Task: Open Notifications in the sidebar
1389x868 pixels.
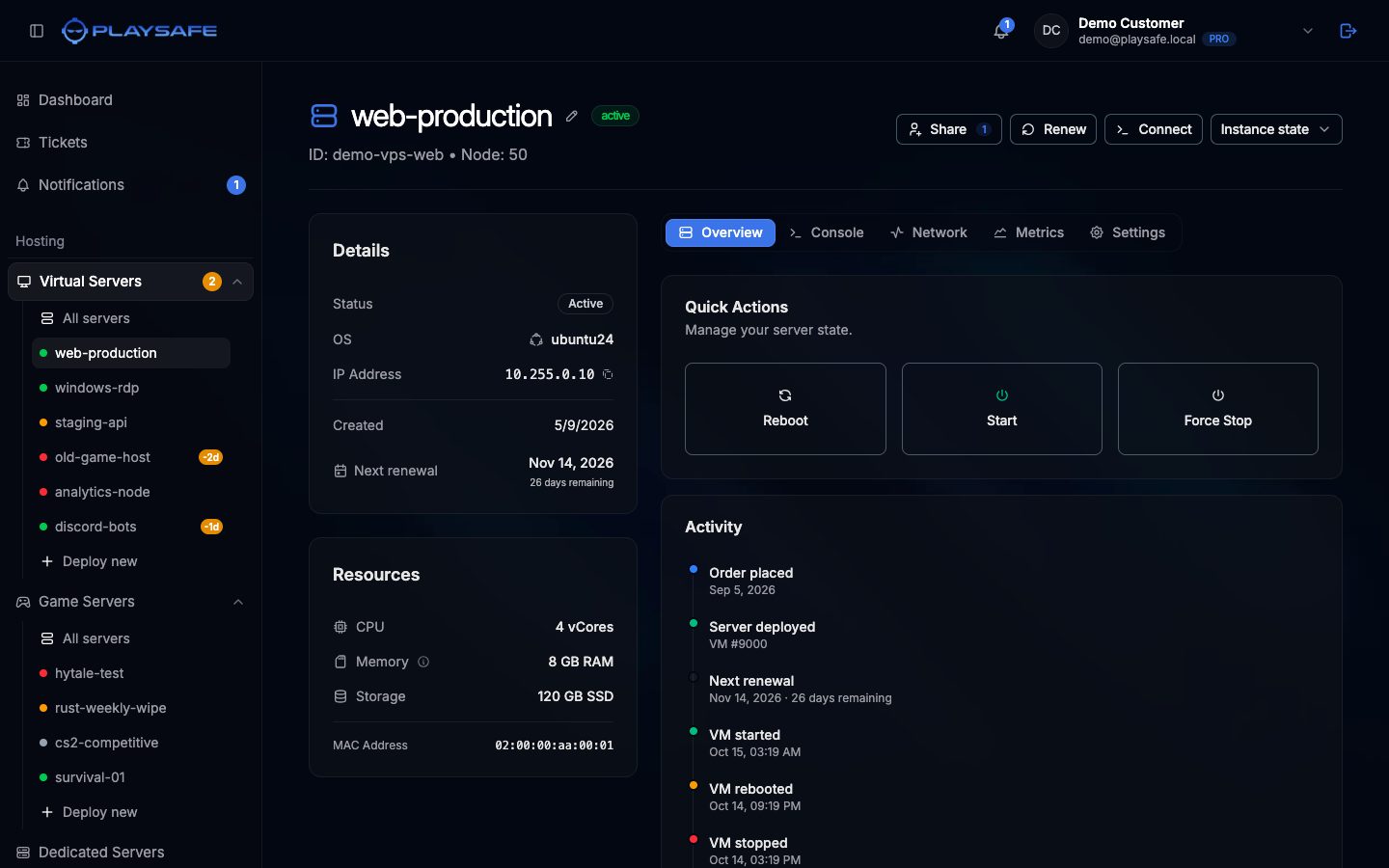Action: pos(130,185)
